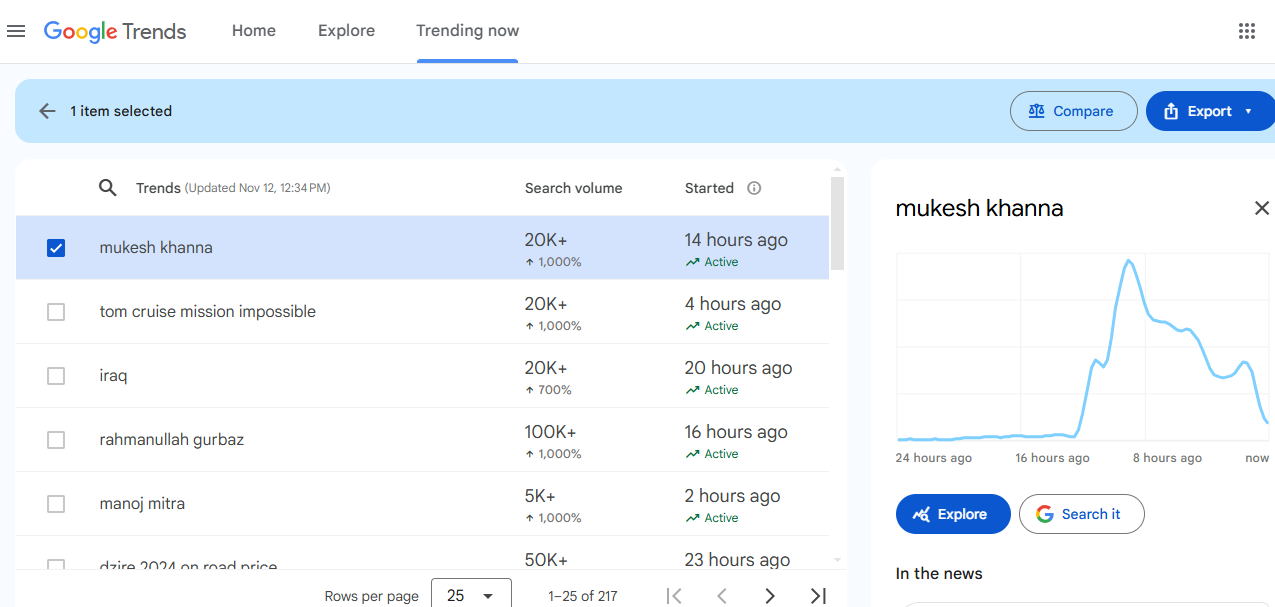Open the Google apps grid

(x=1246, y=31)
